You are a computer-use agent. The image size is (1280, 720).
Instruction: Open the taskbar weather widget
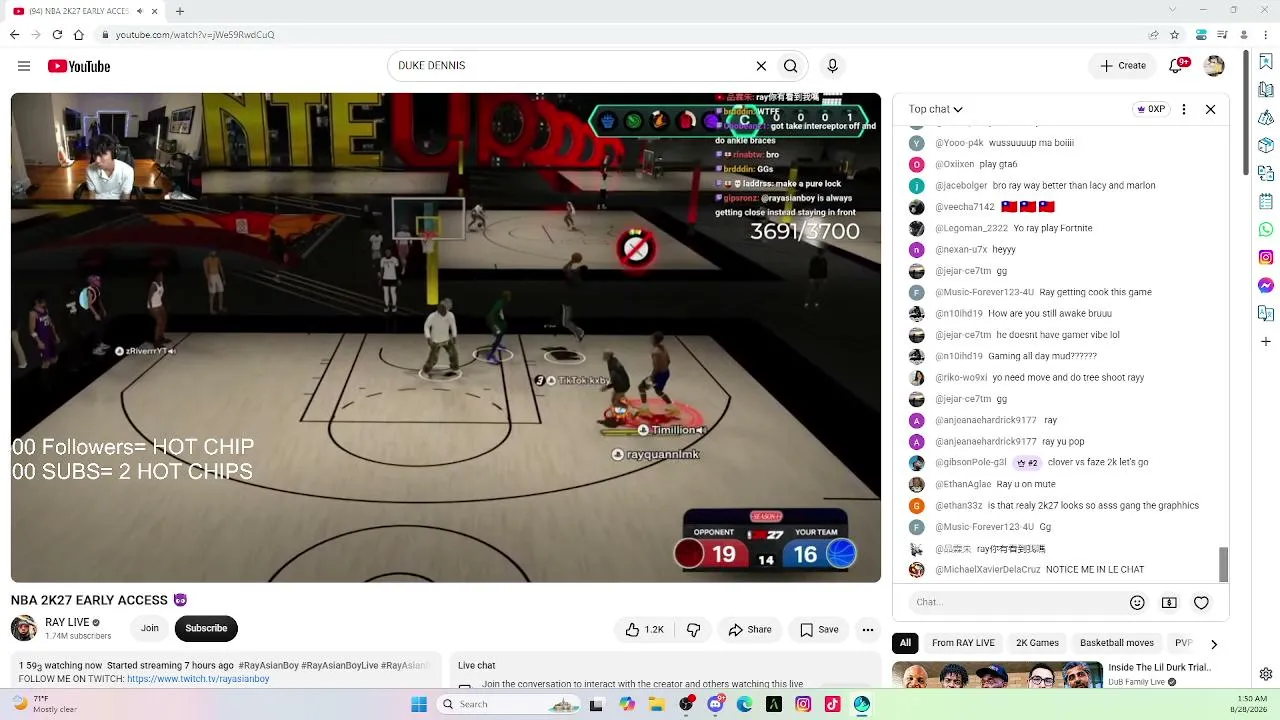pos(45,704)
